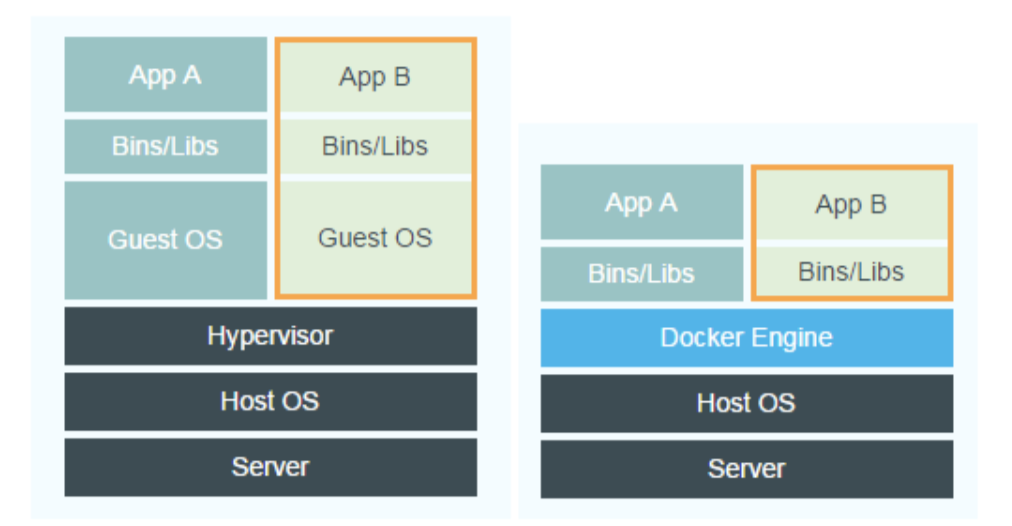The height and width of the screenshot is (526, 1012).
Task: Click the Hypervisor layer
Action: point(270,336)
